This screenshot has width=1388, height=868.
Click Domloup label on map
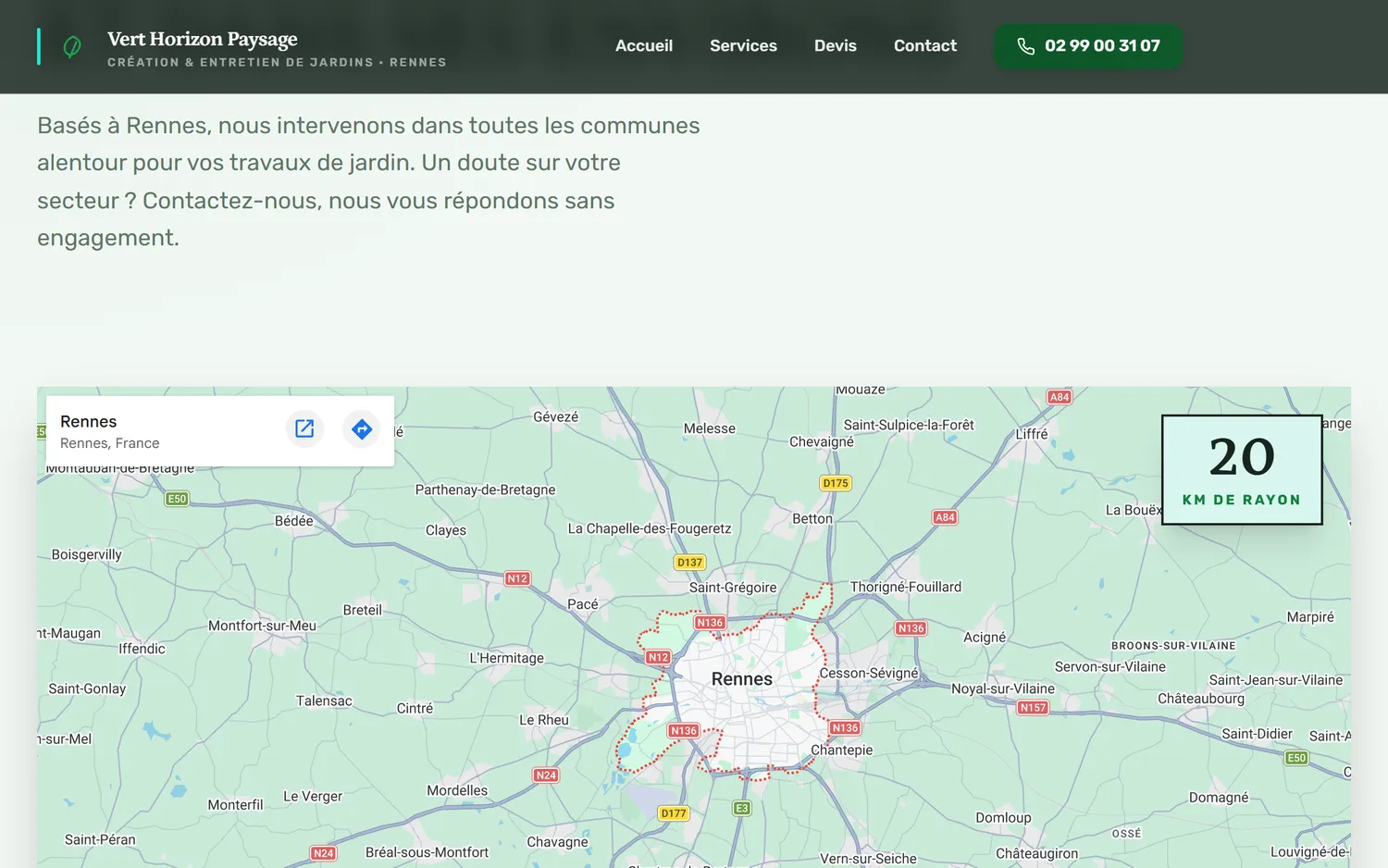pyautogui.click(x=1003, y=818)
